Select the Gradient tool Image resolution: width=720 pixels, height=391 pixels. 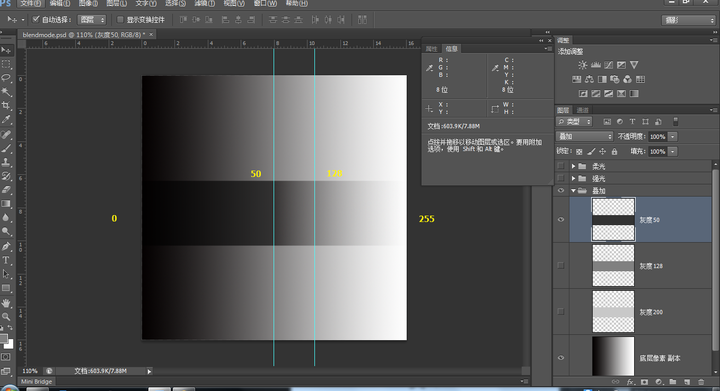(x=6, y=204)
